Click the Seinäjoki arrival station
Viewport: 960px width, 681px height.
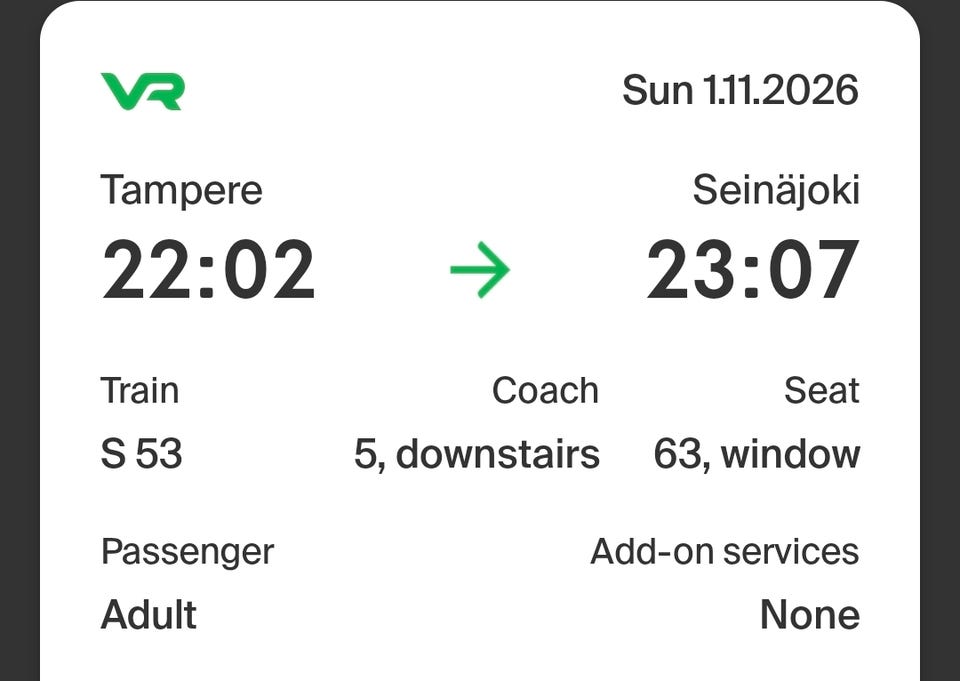pyautogui.click(x=776, y=190)
